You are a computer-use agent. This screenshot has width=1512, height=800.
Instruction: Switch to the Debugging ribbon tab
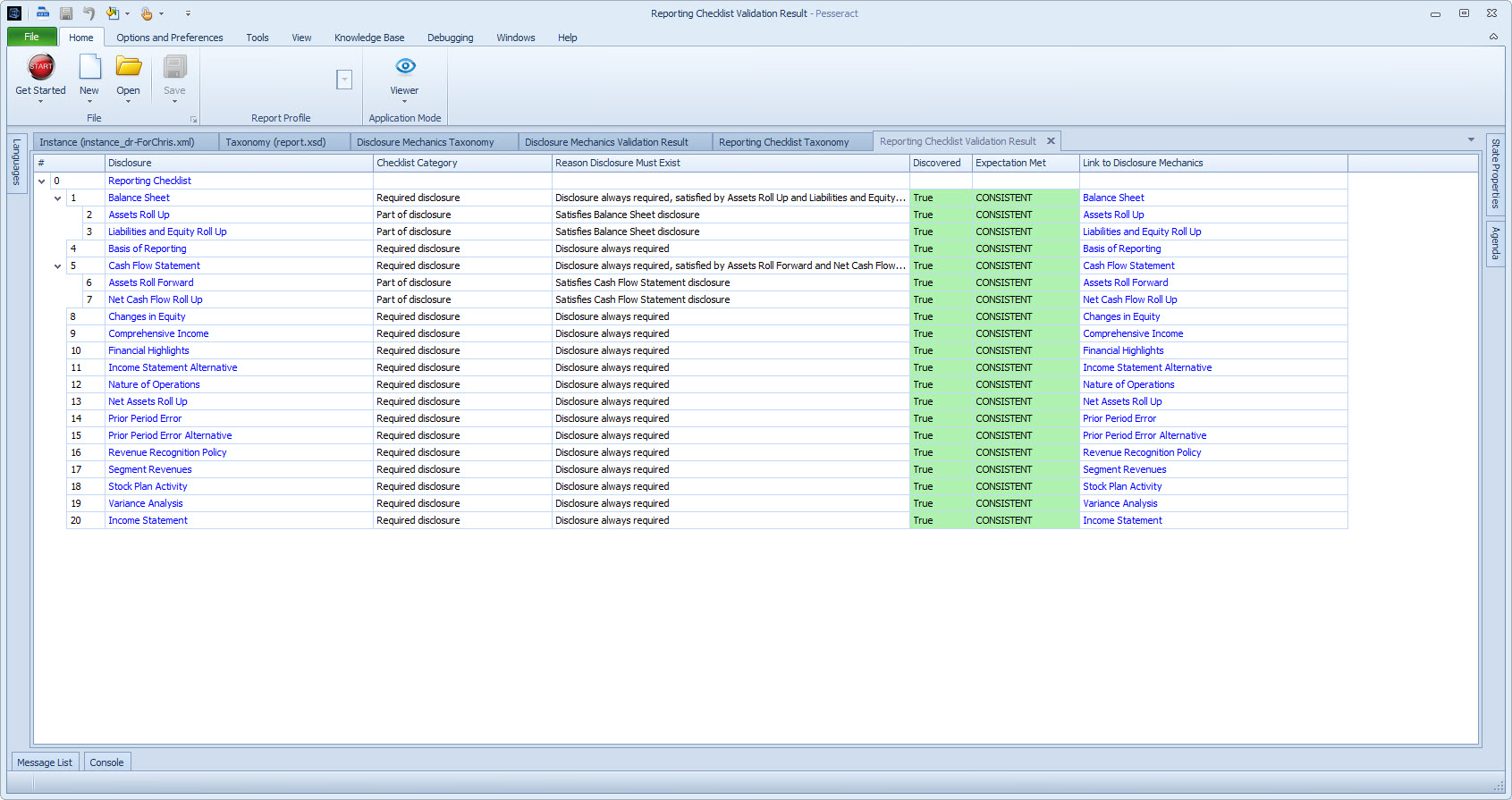pos(451,38)
